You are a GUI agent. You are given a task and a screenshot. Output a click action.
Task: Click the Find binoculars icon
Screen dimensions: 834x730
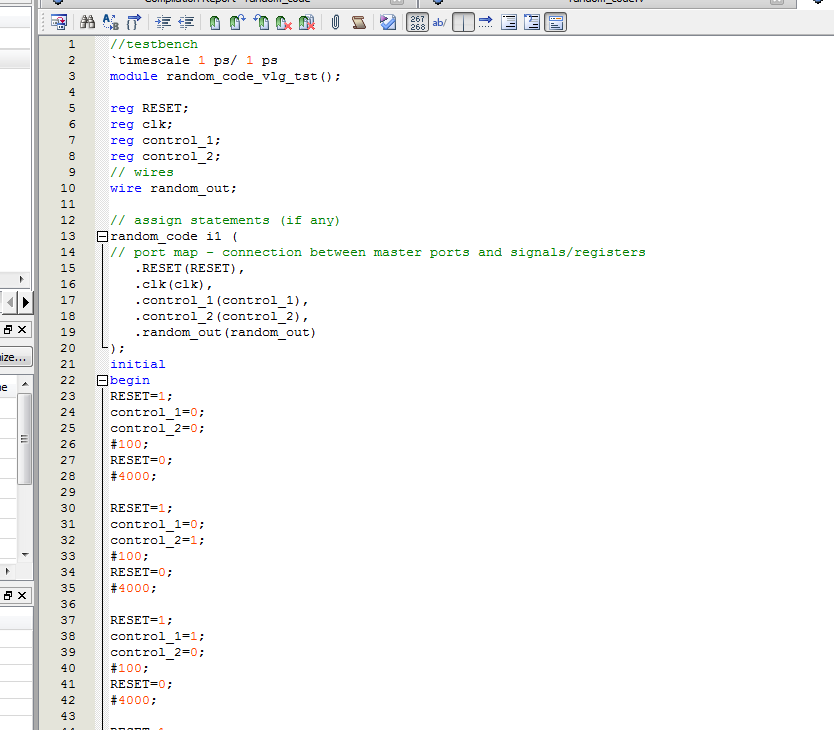(x=87, y=22)
